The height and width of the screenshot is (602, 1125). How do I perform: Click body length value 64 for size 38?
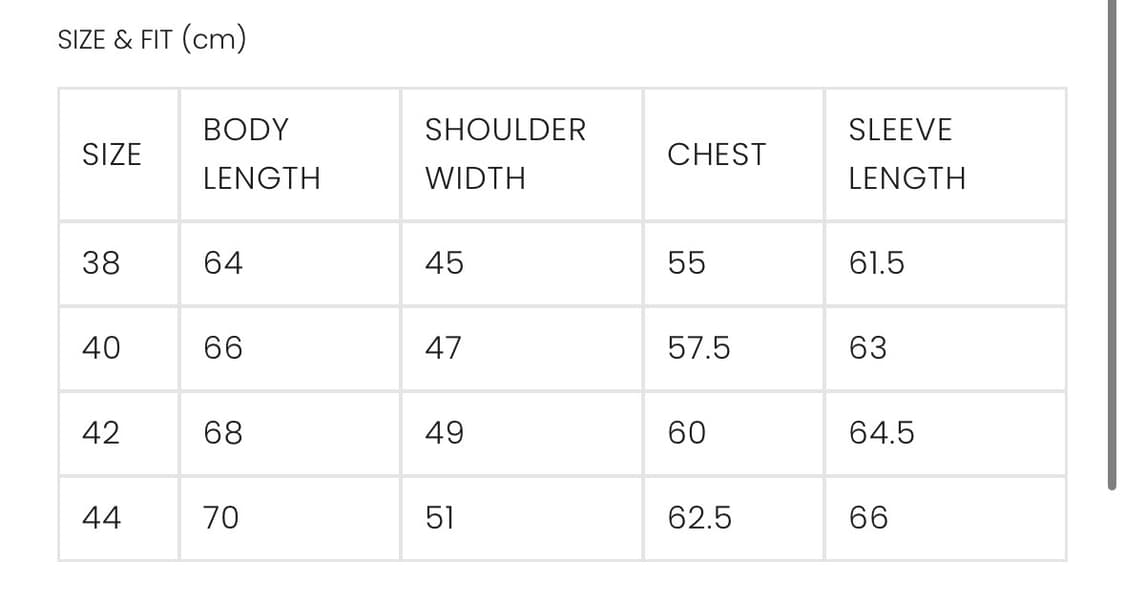pyautogui.click(x=223, y=263)
